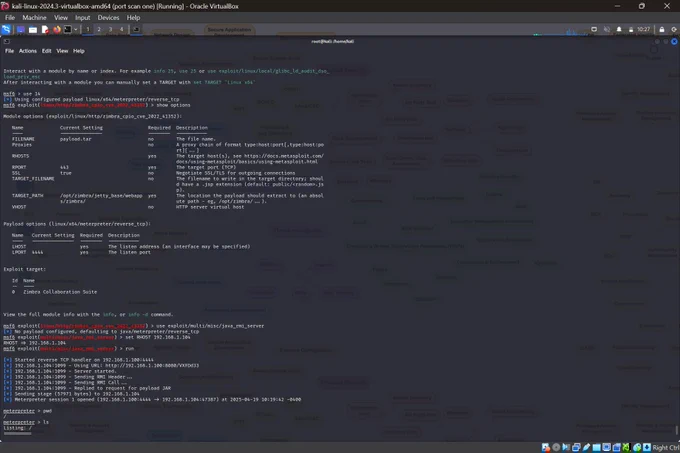Viewport: 680px width, 453px height.
Task: Close the terminal with the blue X button
Action: click(x=674, y=42)
